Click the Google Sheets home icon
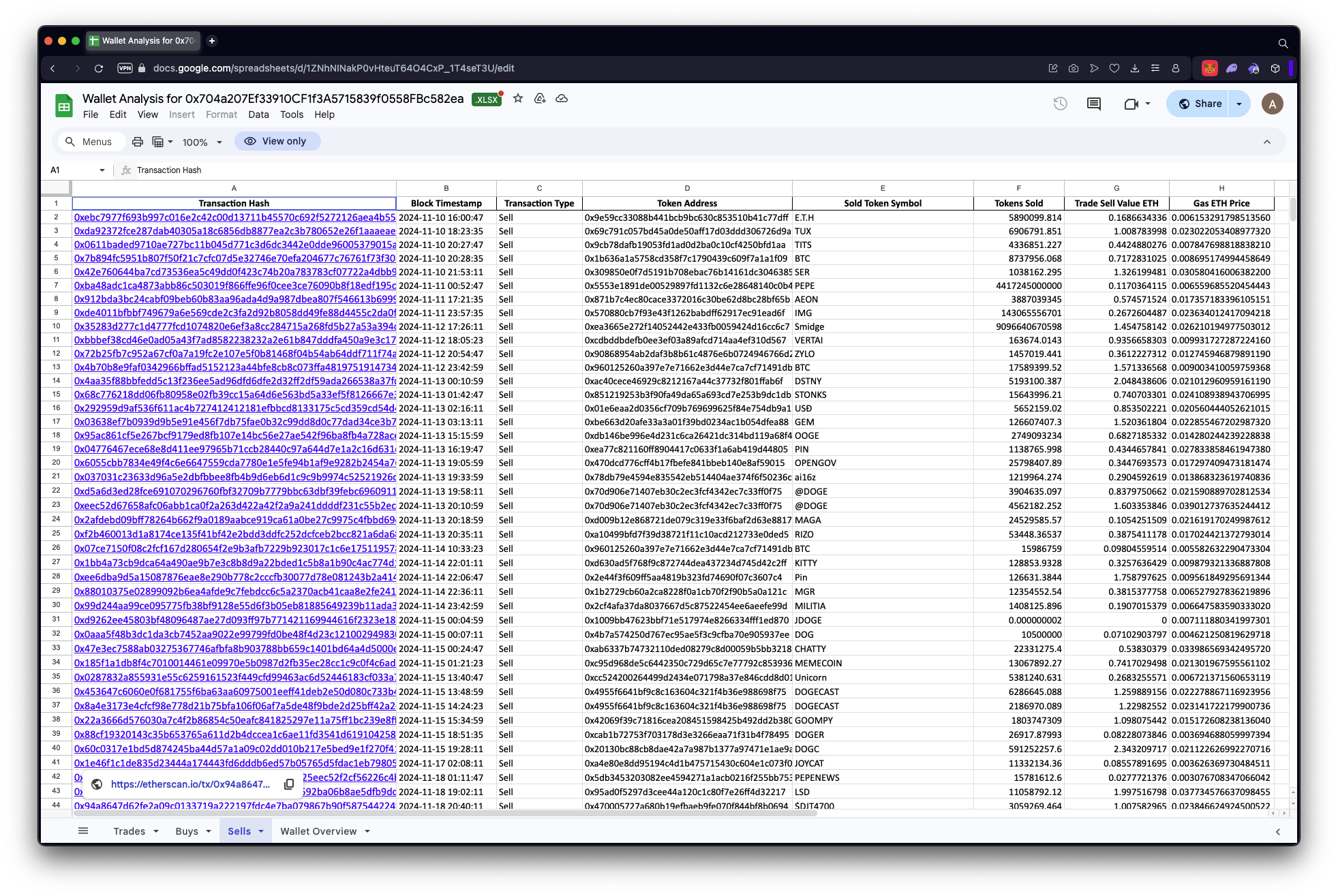Viewport: 1338px width, 896px height. [64, 106]
